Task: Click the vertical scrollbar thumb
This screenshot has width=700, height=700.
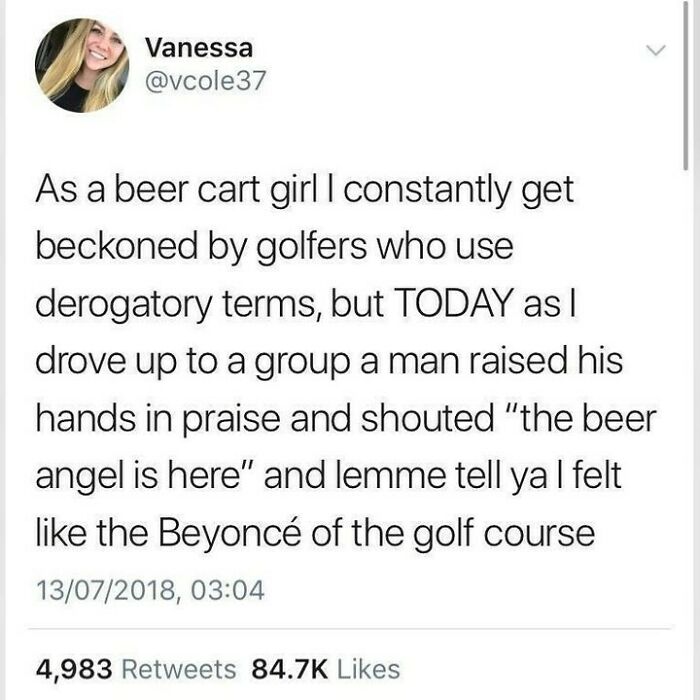Action: click(685, 85)
